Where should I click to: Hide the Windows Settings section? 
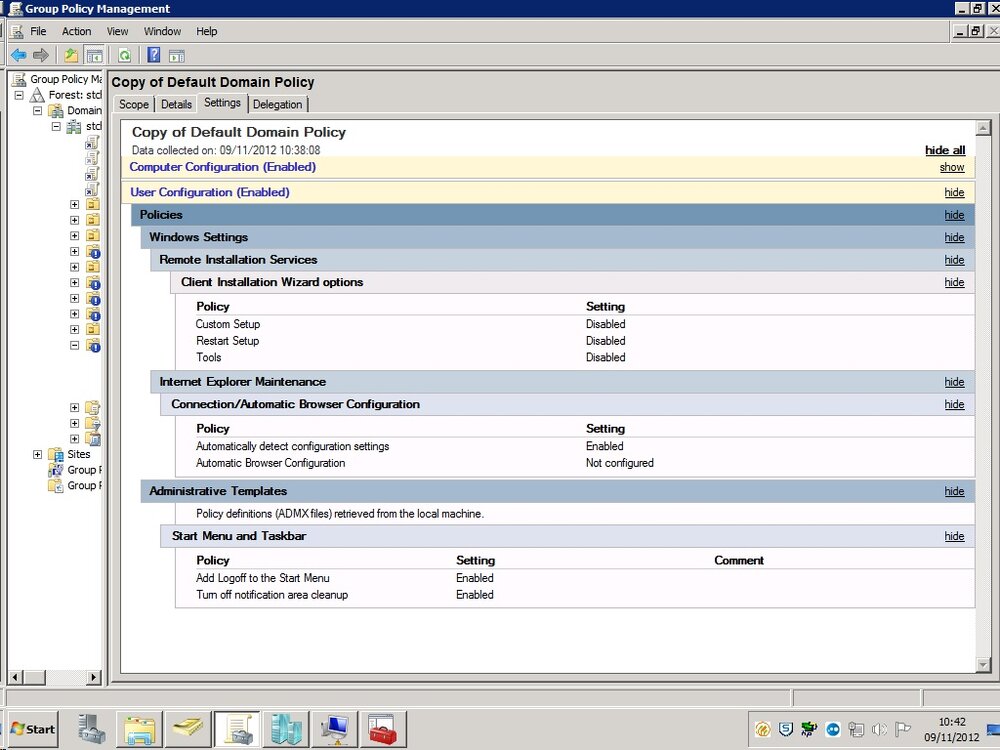954,237
